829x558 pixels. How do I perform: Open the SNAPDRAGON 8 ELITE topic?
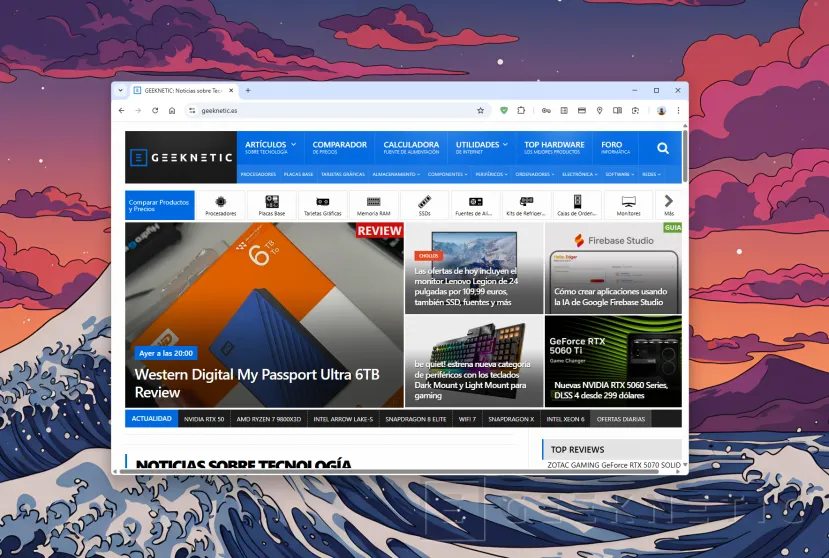point(416,419)
